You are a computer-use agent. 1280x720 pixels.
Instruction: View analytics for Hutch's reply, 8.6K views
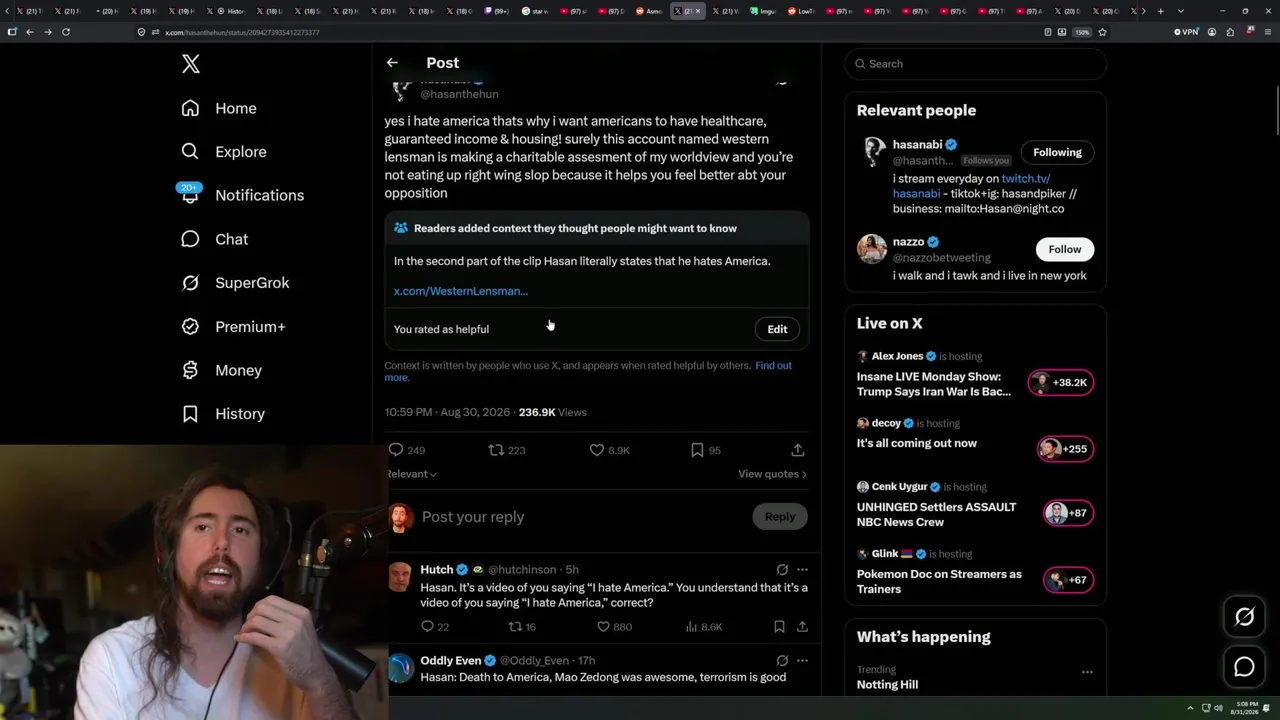tap(704, 627)
